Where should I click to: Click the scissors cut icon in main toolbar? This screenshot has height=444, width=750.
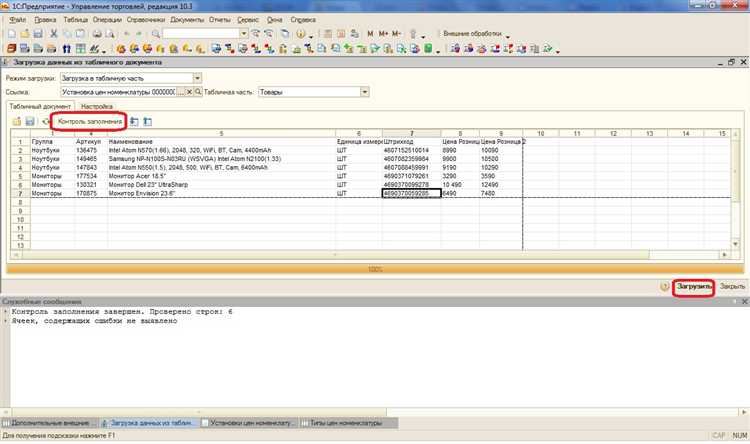(x=53, y=33)
